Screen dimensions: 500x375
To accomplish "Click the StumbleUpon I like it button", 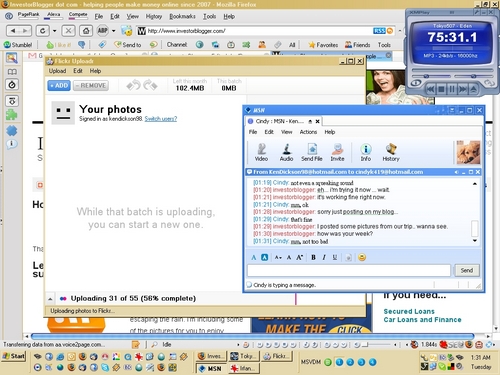I will tap(59, 45).
